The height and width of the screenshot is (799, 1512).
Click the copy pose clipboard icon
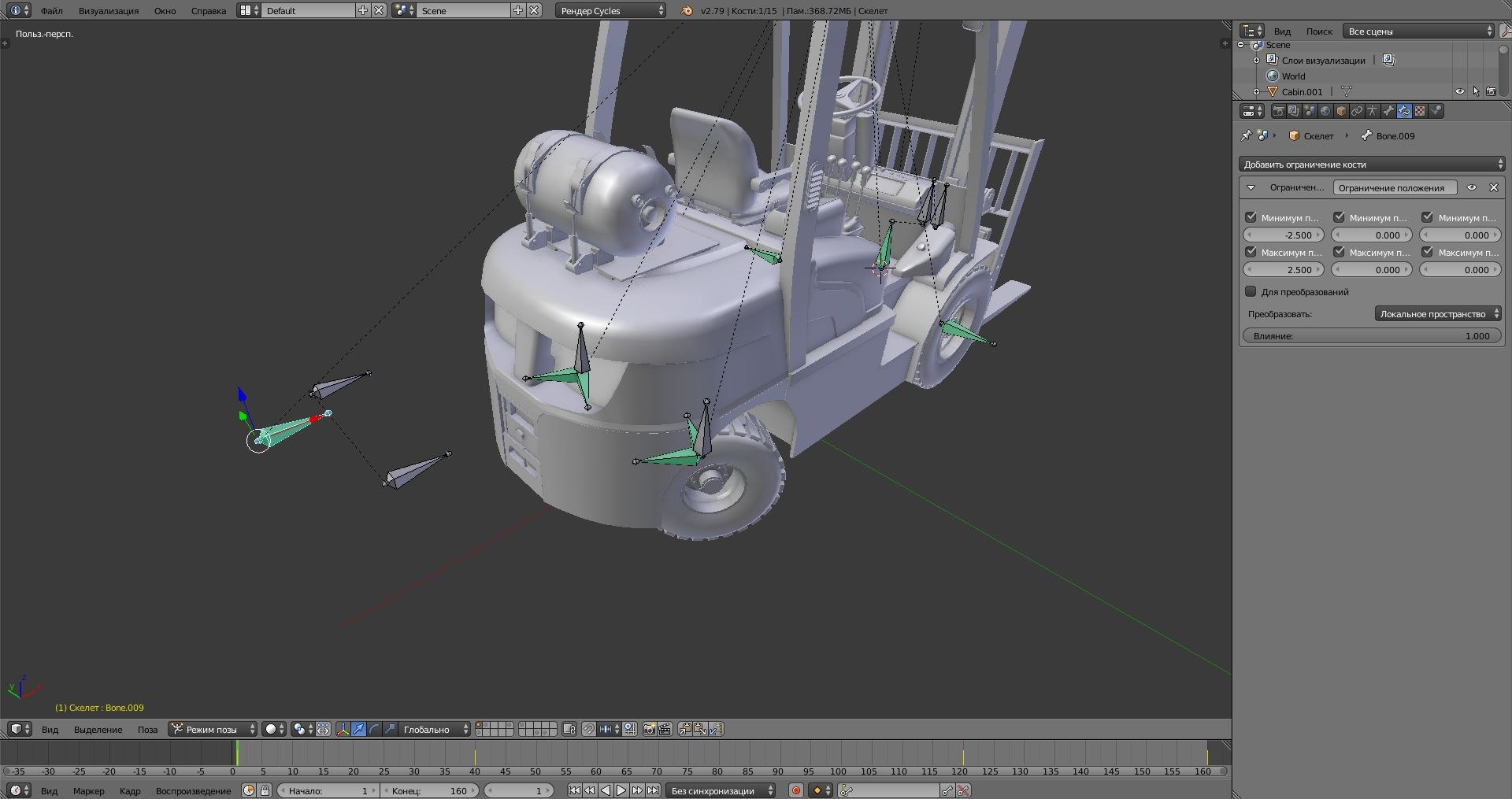[685, 729]
